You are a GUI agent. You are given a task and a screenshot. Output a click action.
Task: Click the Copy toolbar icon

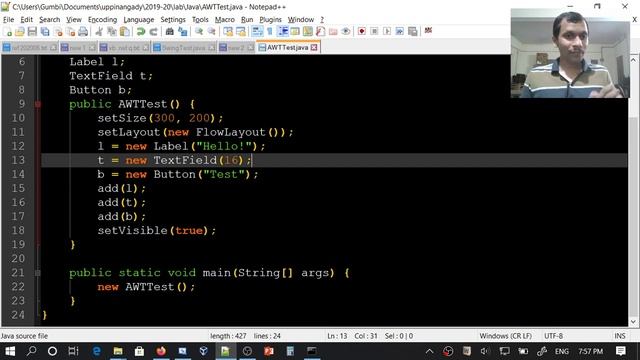pos(112,31)
